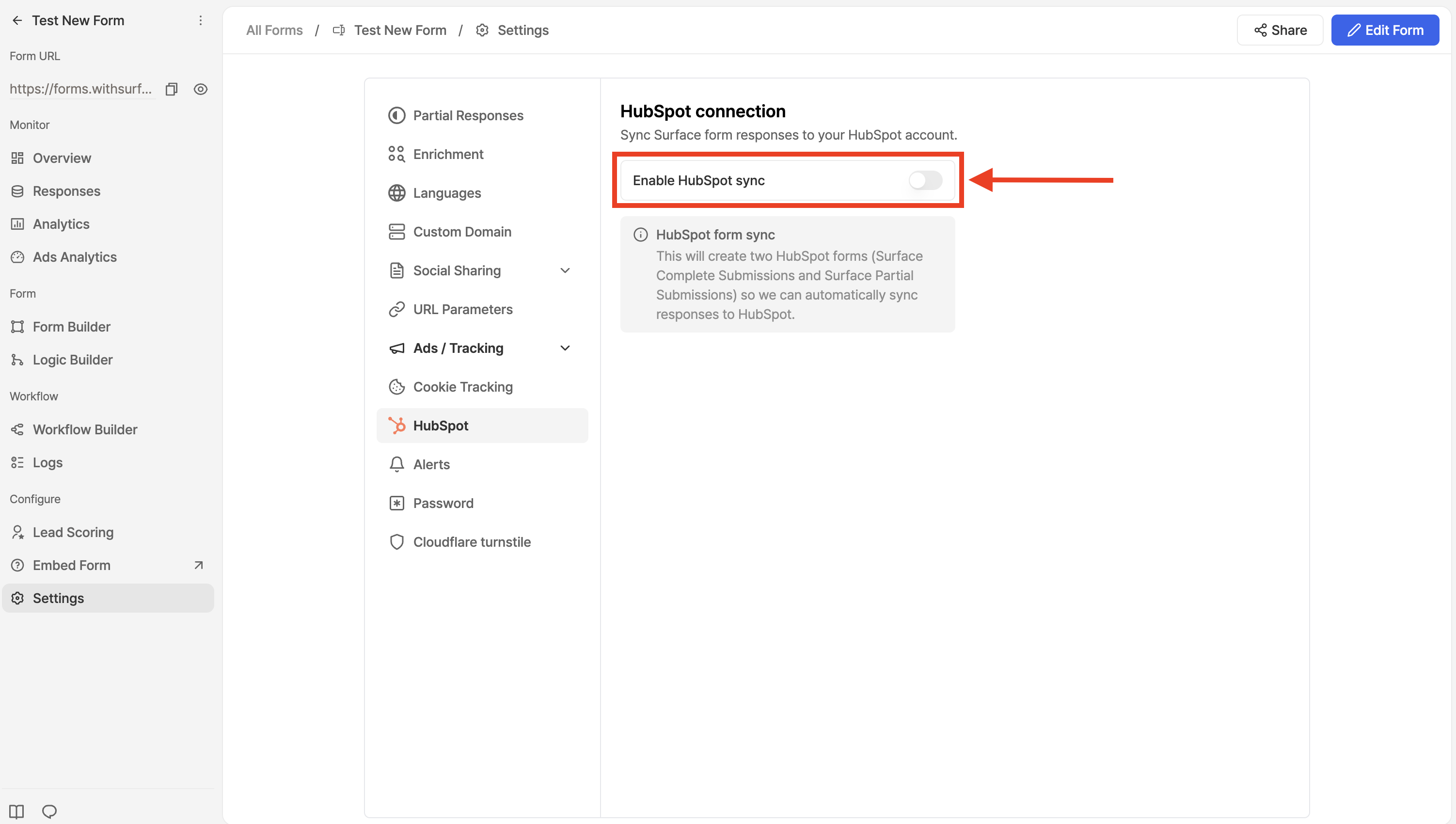Go to All Forms via the breadcrumb
The image size is (1456, 824).
274,30
